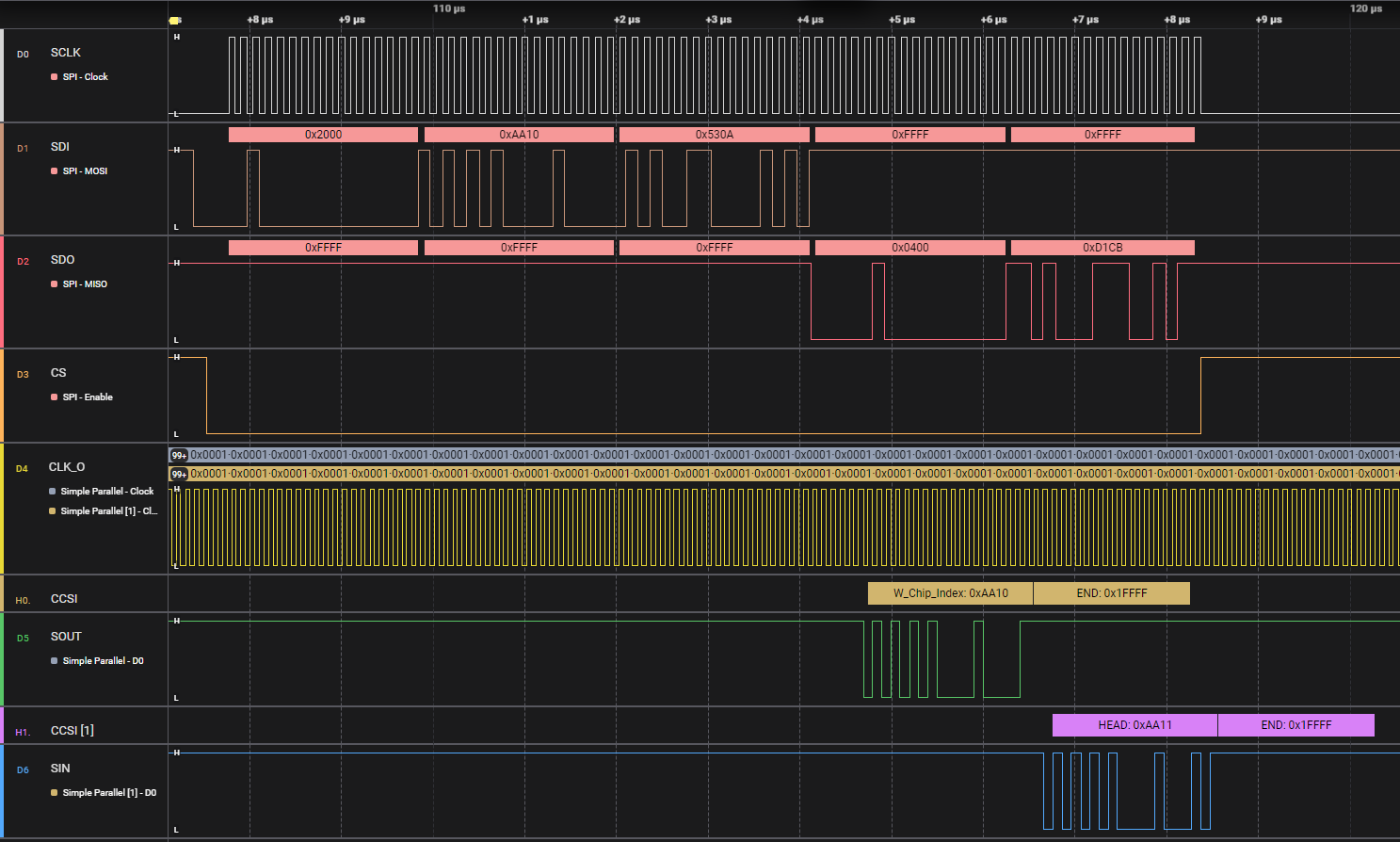Click the tan 99+ badge on CLK_O
The image size is (1400, 842).
tap(179, 474)
